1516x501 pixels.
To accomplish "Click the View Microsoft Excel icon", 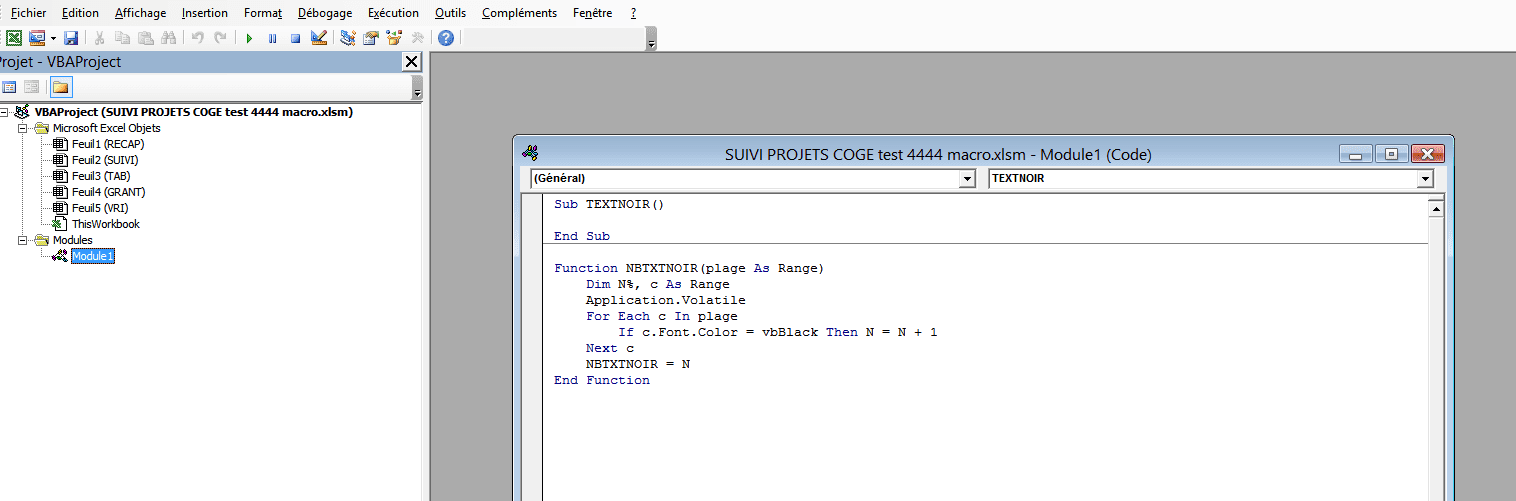I will tap(14, 38).
